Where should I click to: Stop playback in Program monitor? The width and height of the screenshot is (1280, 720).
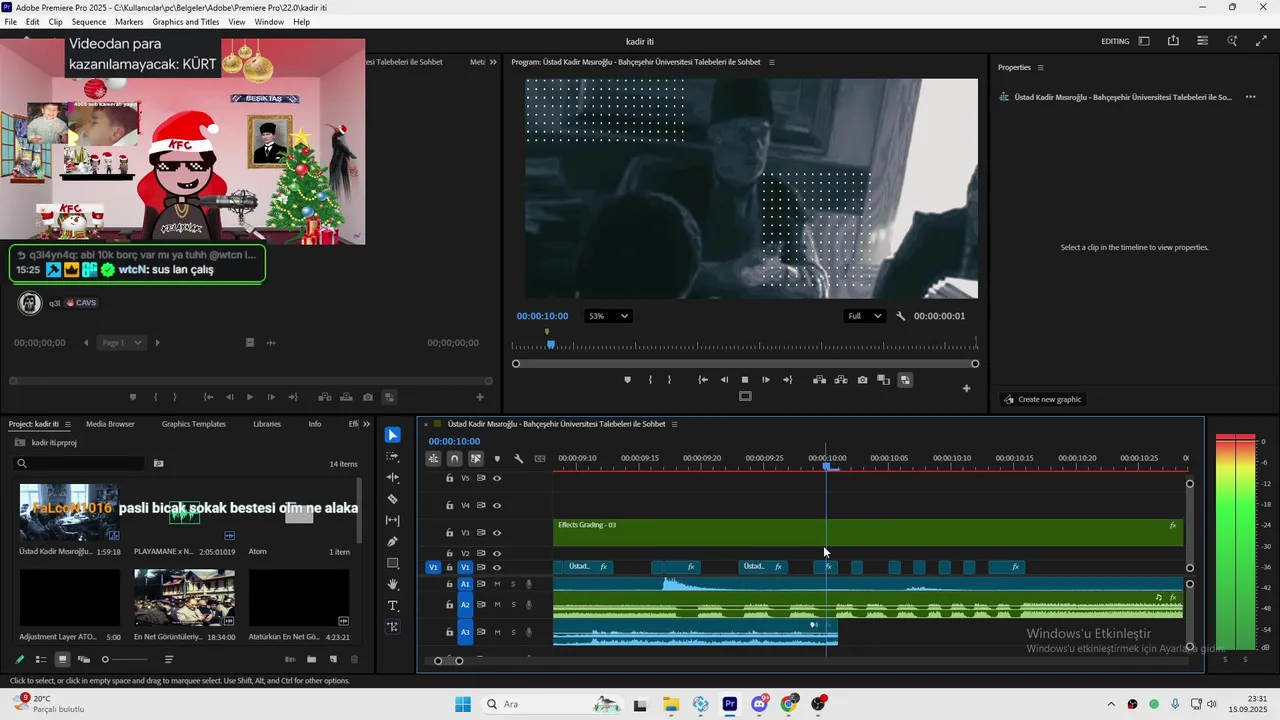(x=745, y=380)
